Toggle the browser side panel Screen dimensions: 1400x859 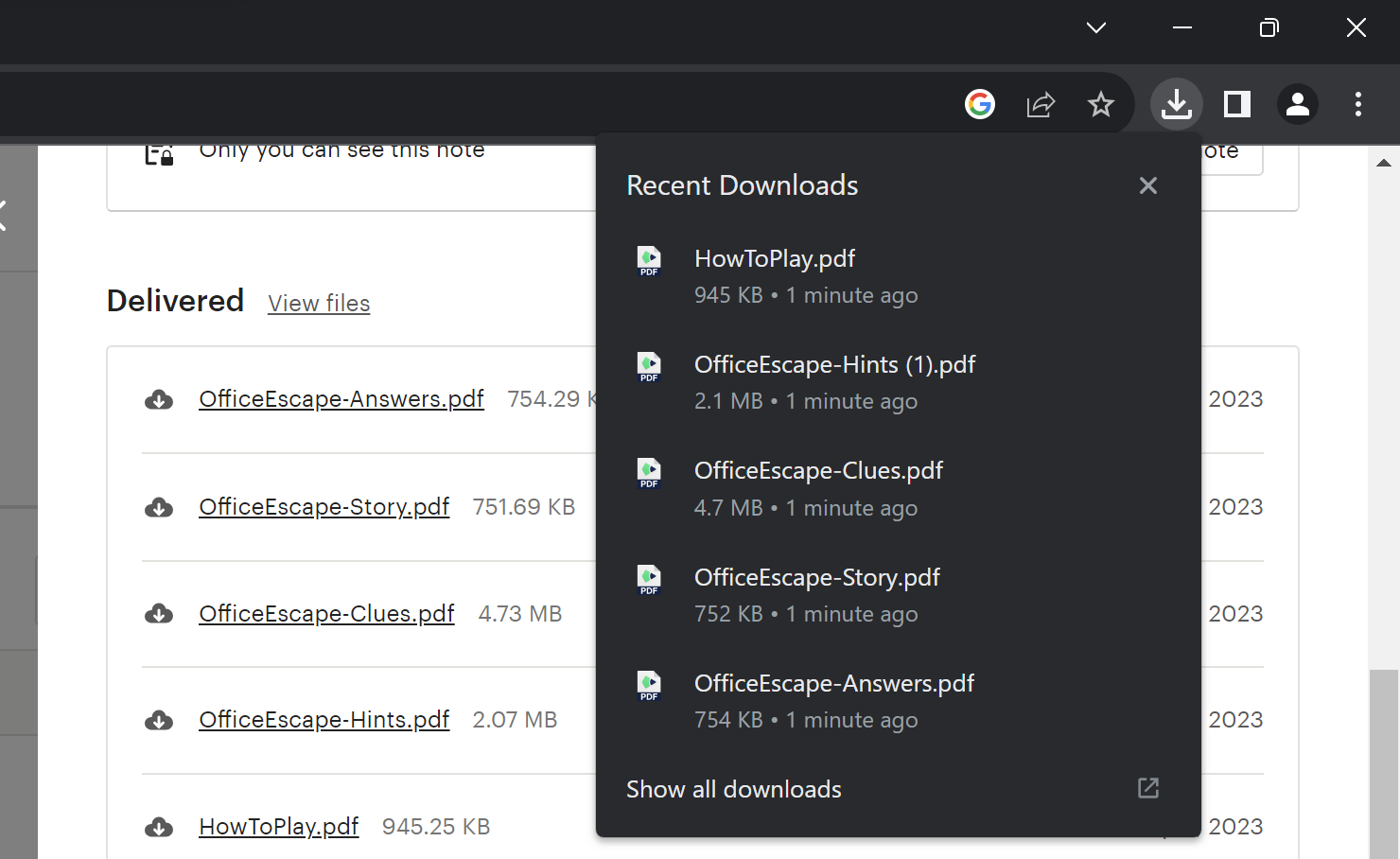pos(1236,104)
